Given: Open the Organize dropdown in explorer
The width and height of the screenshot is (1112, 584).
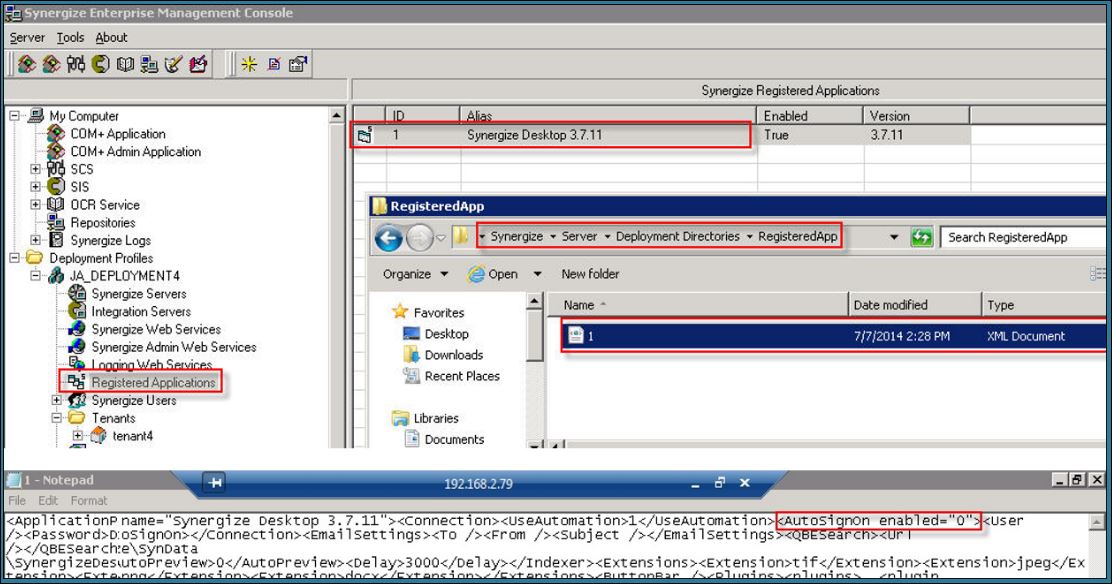Looking at the screenshot, I should (x=416, y=274).
